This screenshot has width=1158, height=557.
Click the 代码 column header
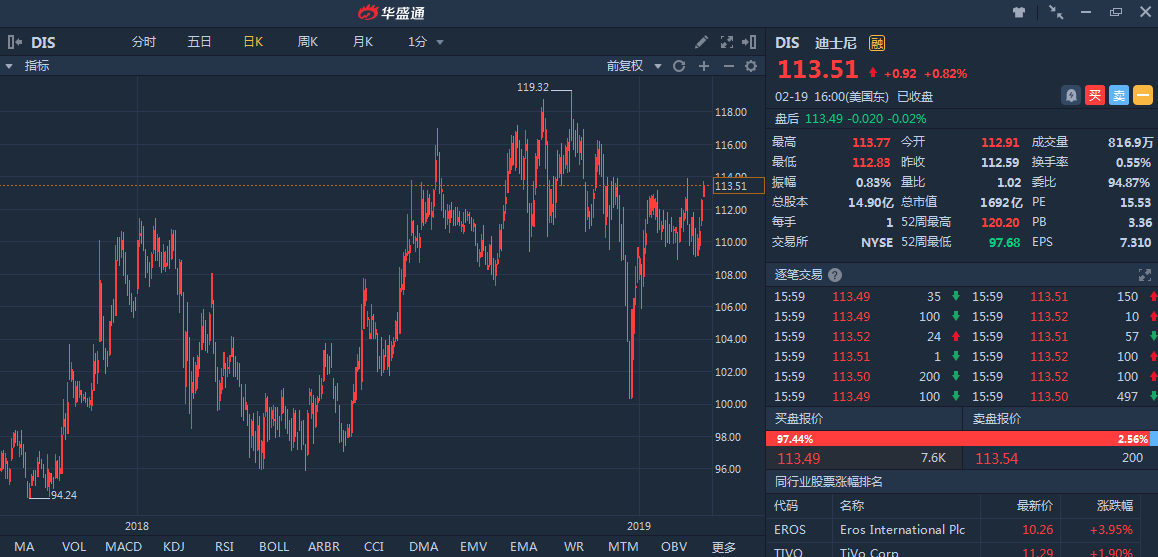tap(786, 506)
